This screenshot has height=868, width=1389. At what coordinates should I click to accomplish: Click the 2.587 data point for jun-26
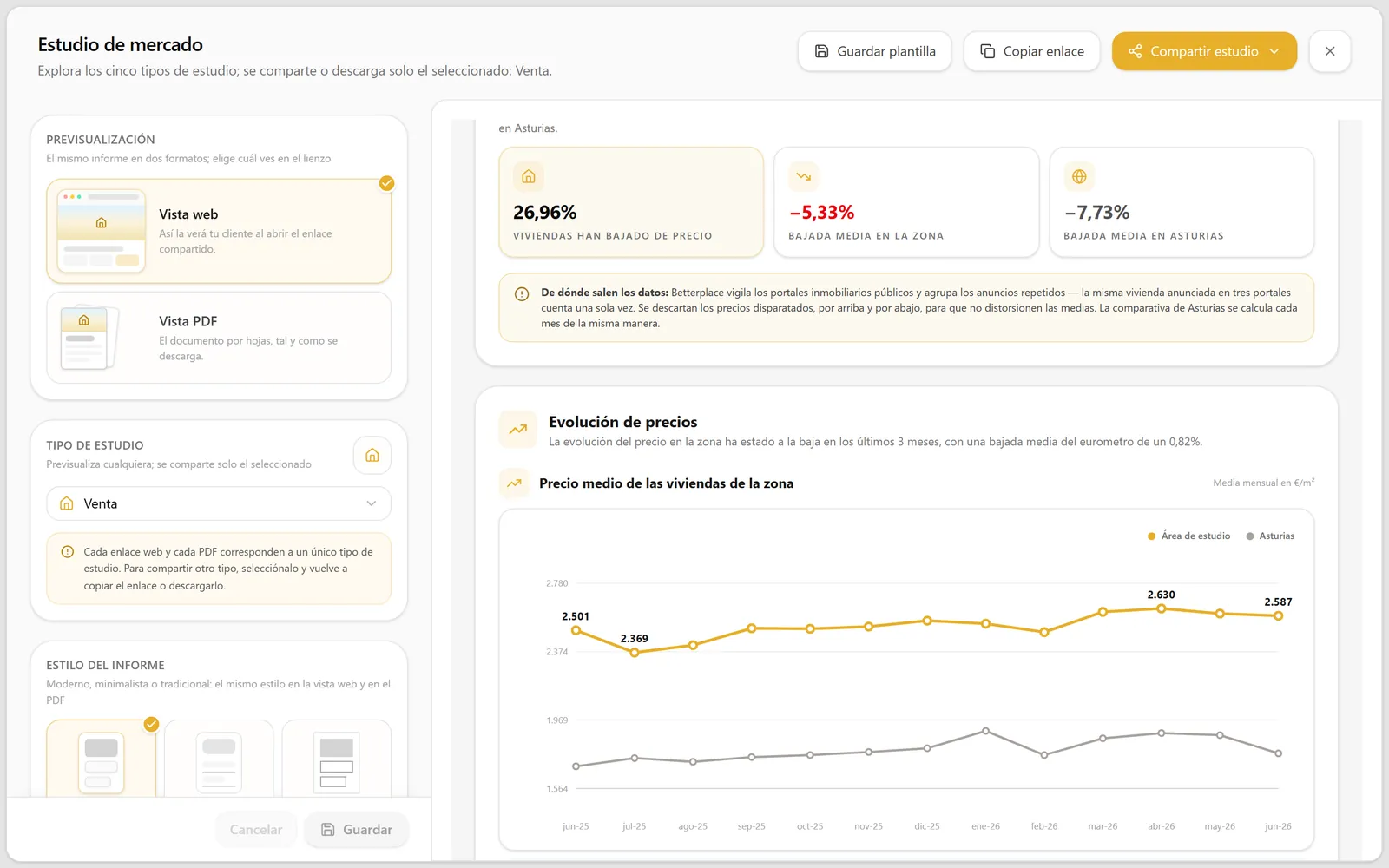pyautogui.click(x=1278, y=615)
